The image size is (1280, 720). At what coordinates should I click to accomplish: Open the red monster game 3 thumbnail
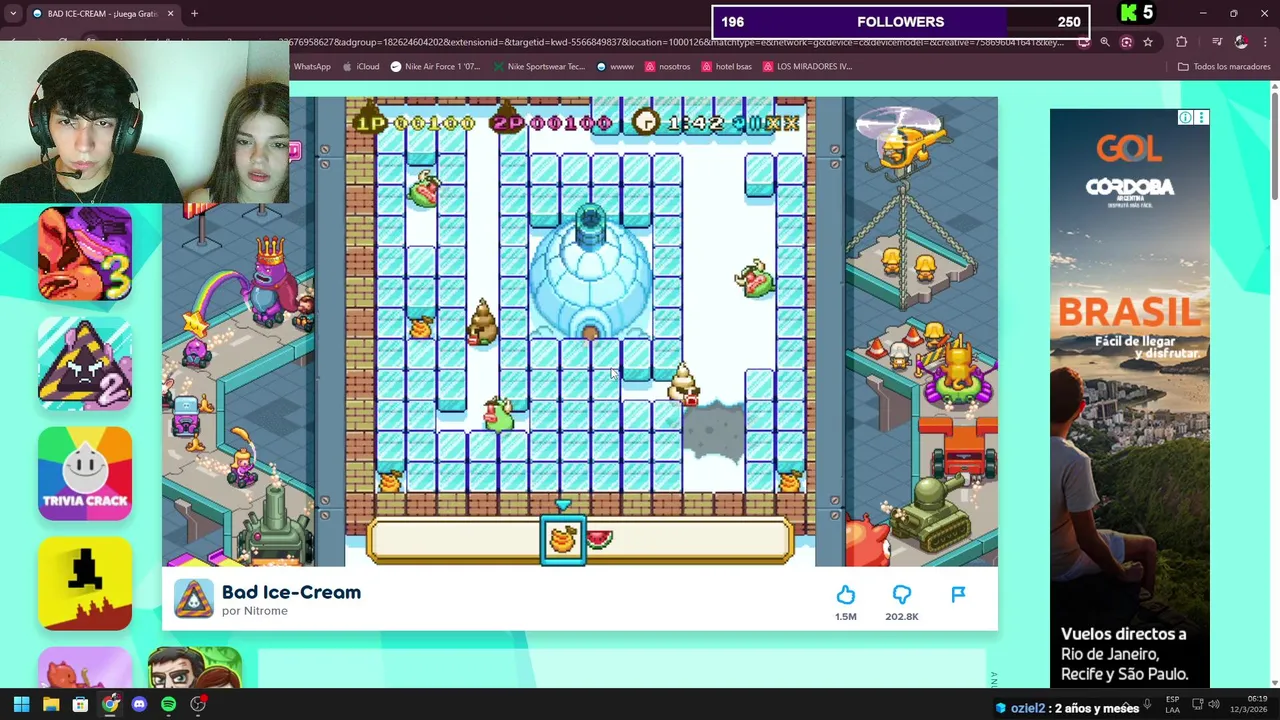85,253
